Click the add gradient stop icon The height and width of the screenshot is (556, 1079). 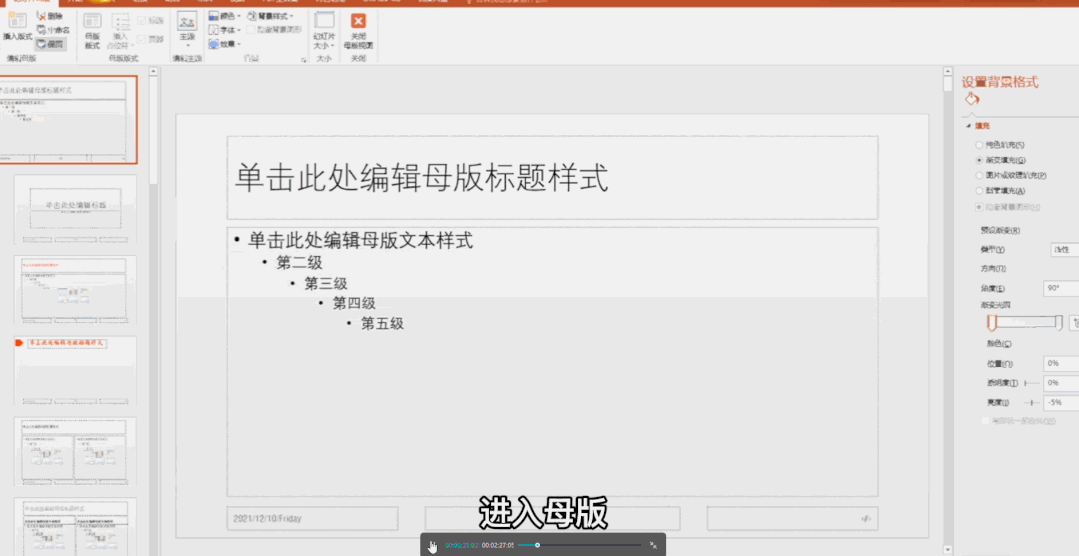pyautogui.click(x=1075, y=323)
